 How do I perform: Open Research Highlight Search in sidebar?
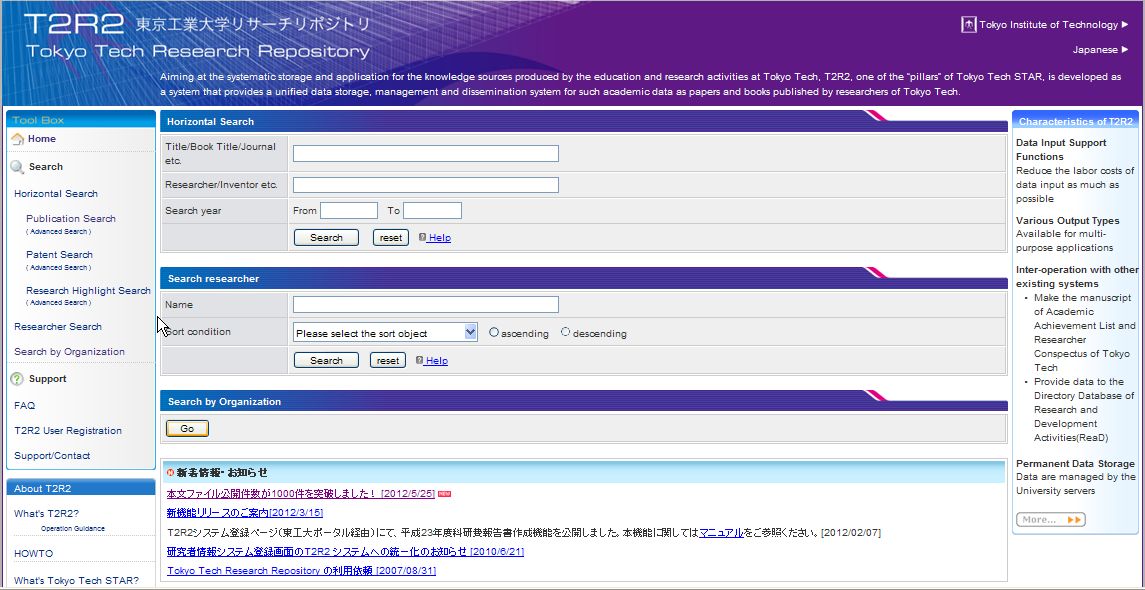[x=88, y=291]
